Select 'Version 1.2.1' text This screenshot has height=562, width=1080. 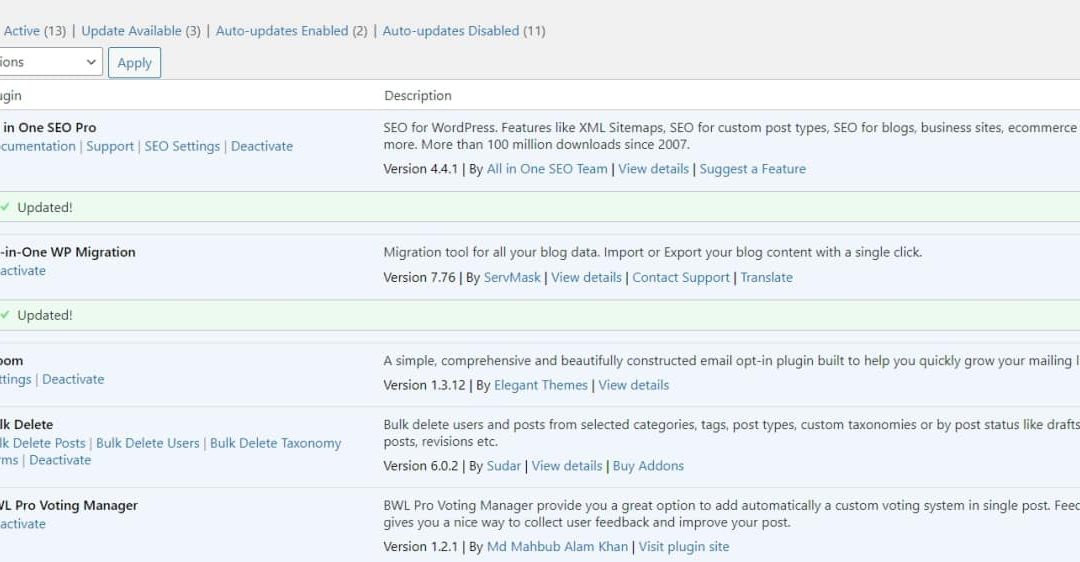point(420,546)
